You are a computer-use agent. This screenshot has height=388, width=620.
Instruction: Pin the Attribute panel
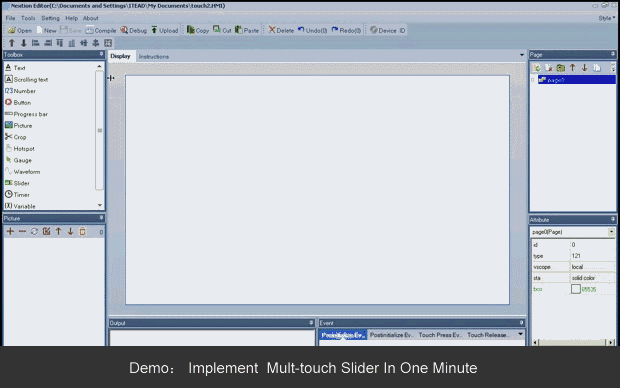613,219
